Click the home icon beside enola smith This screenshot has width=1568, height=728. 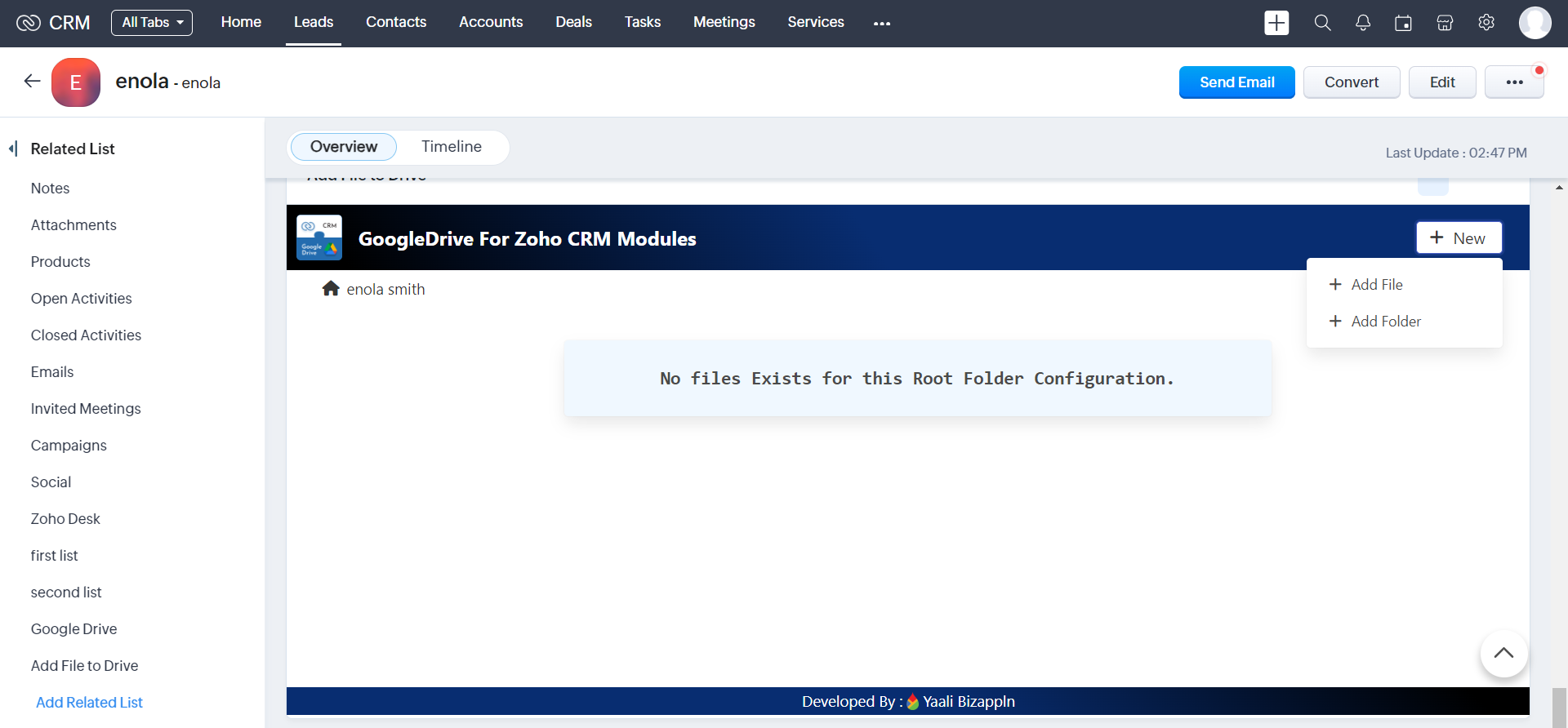[331, 289]
